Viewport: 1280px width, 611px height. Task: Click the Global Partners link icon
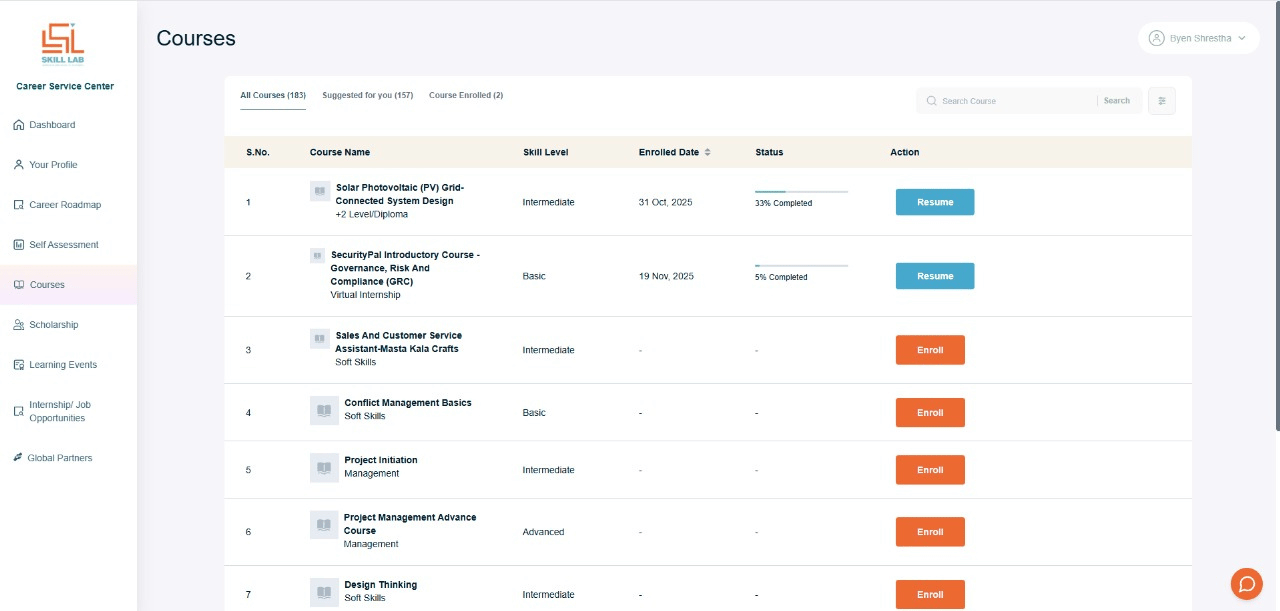pyautogui.click(x=18, y=458)
